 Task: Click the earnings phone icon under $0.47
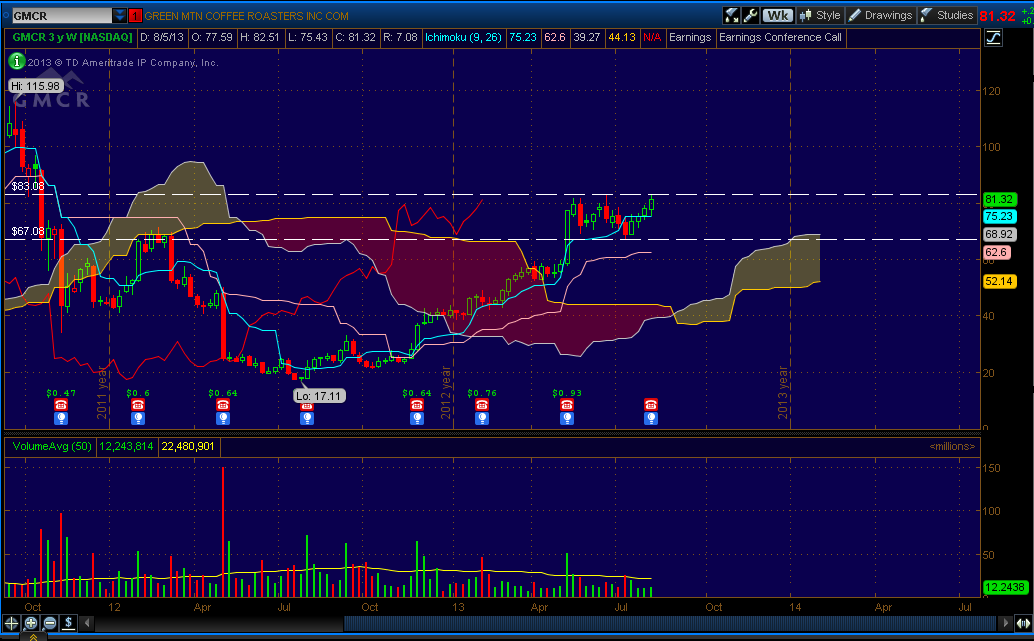pyautogui.click(x=61, y=405)
